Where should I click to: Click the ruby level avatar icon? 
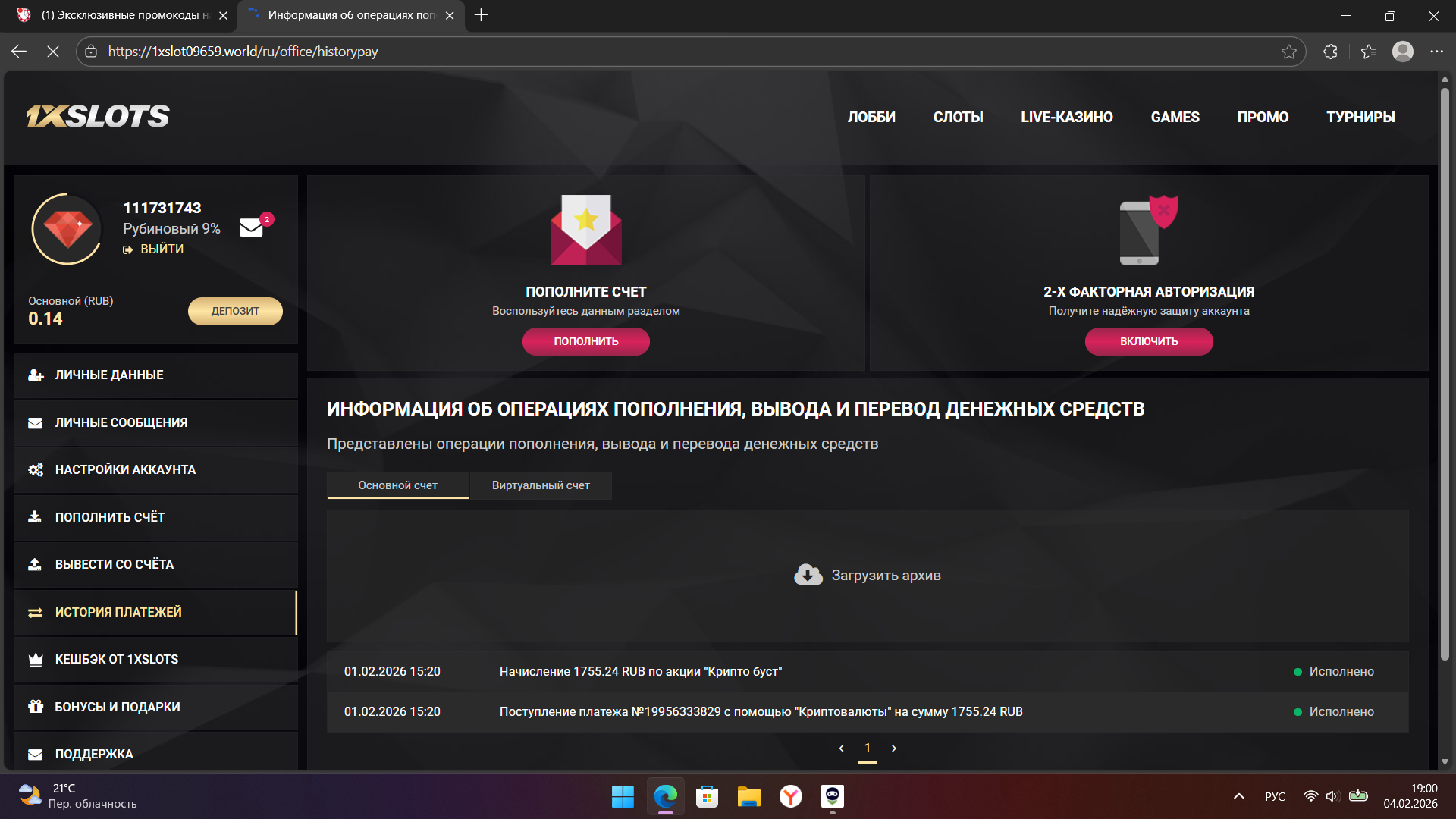click(67, 229)
